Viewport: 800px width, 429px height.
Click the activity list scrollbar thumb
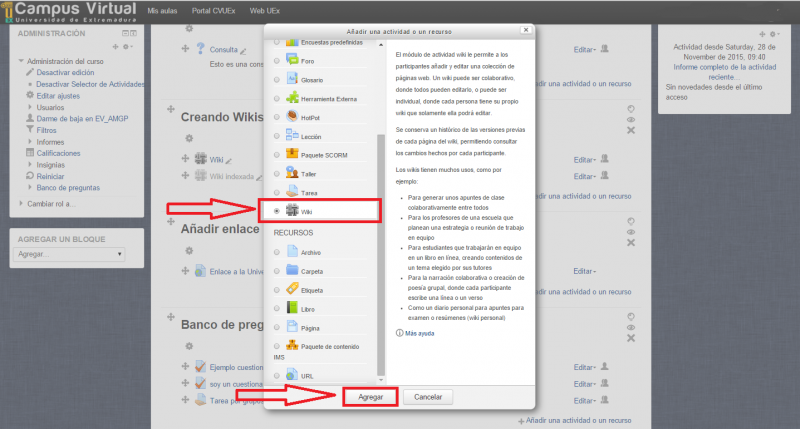pos(381,255)
